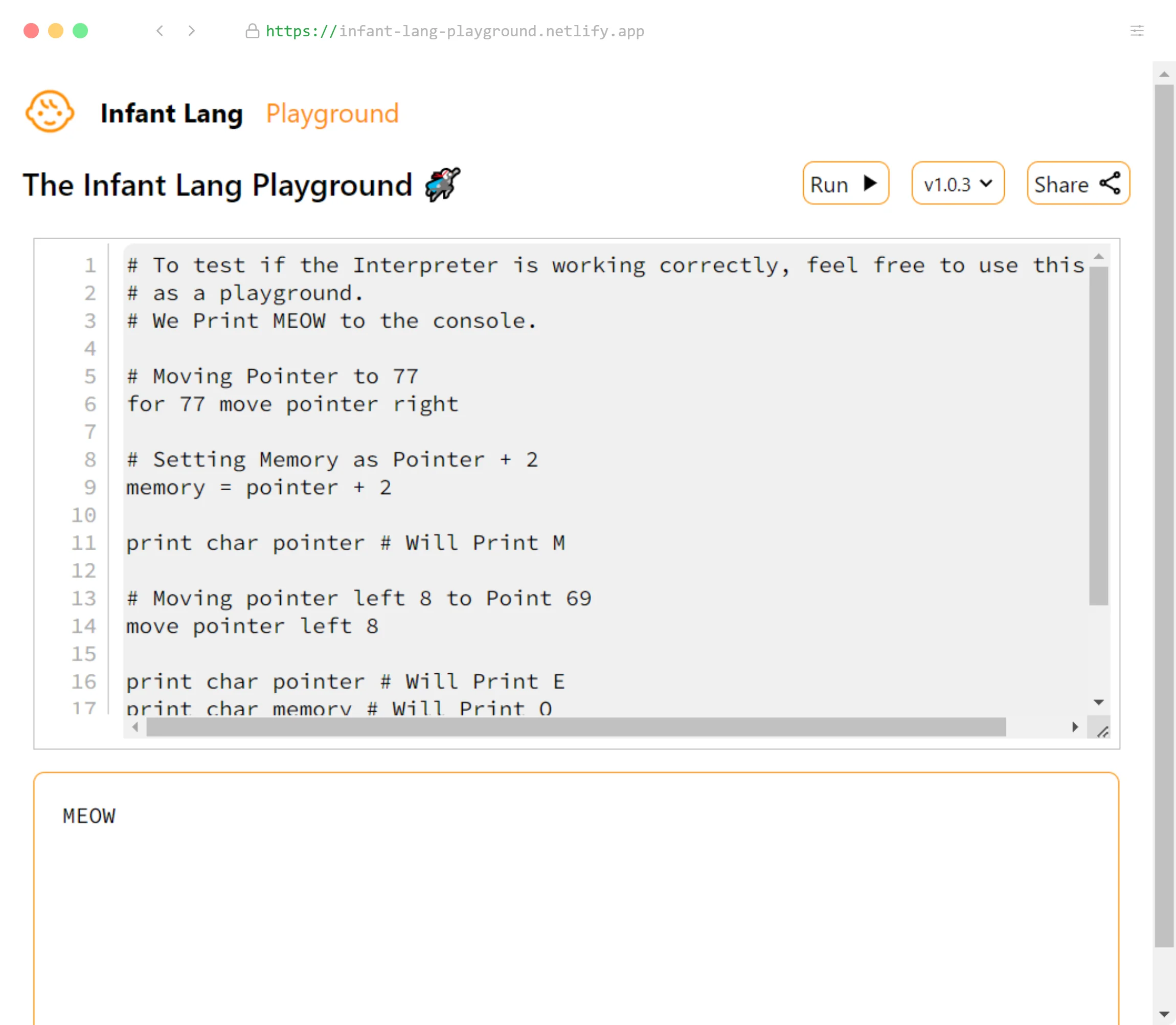Click the editor horizontal scrollbar thumb

pyautogui.click(x=576, y=727)
